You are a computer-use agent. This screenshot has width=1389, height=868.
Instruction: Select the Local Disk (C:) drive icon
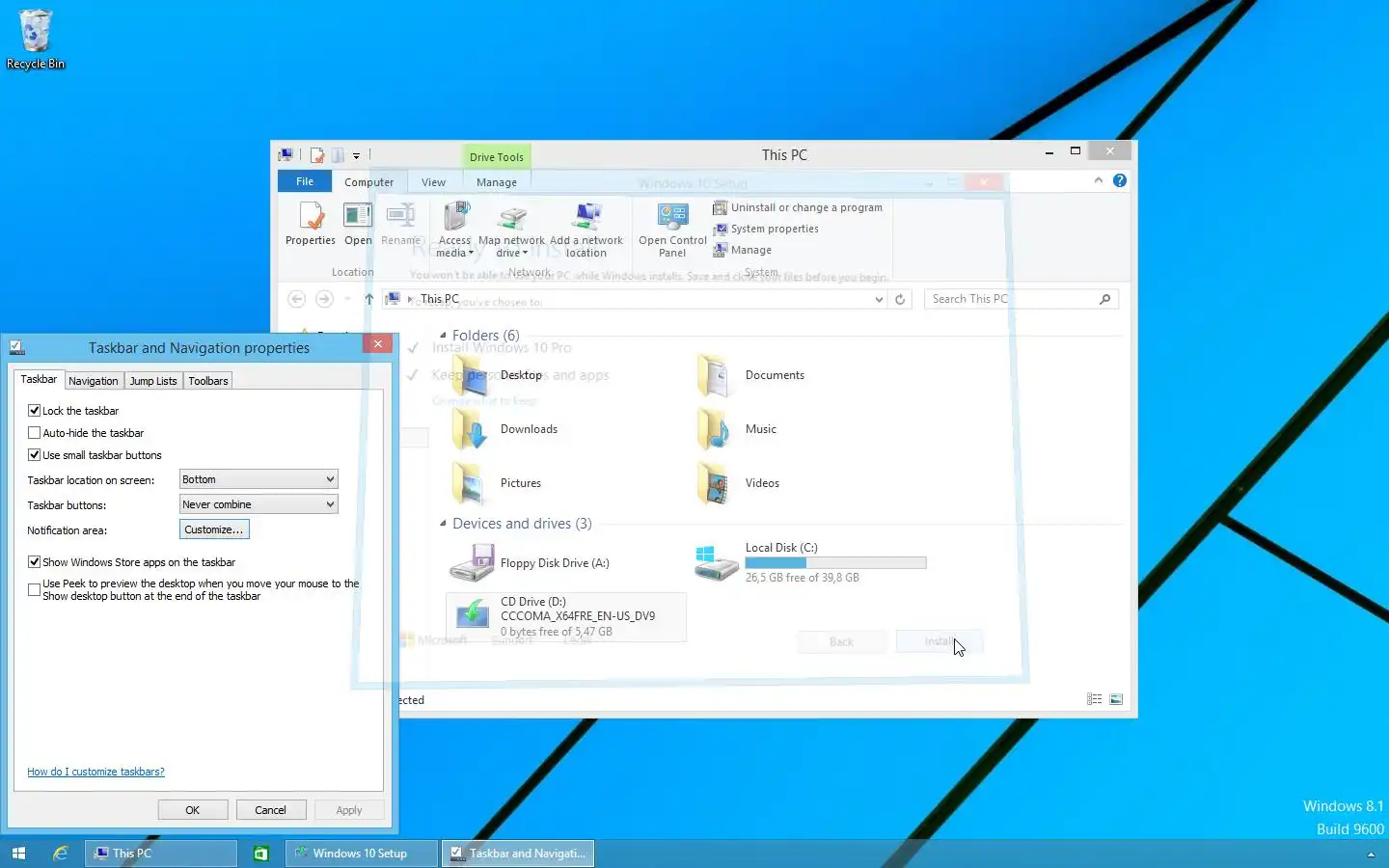717,563
